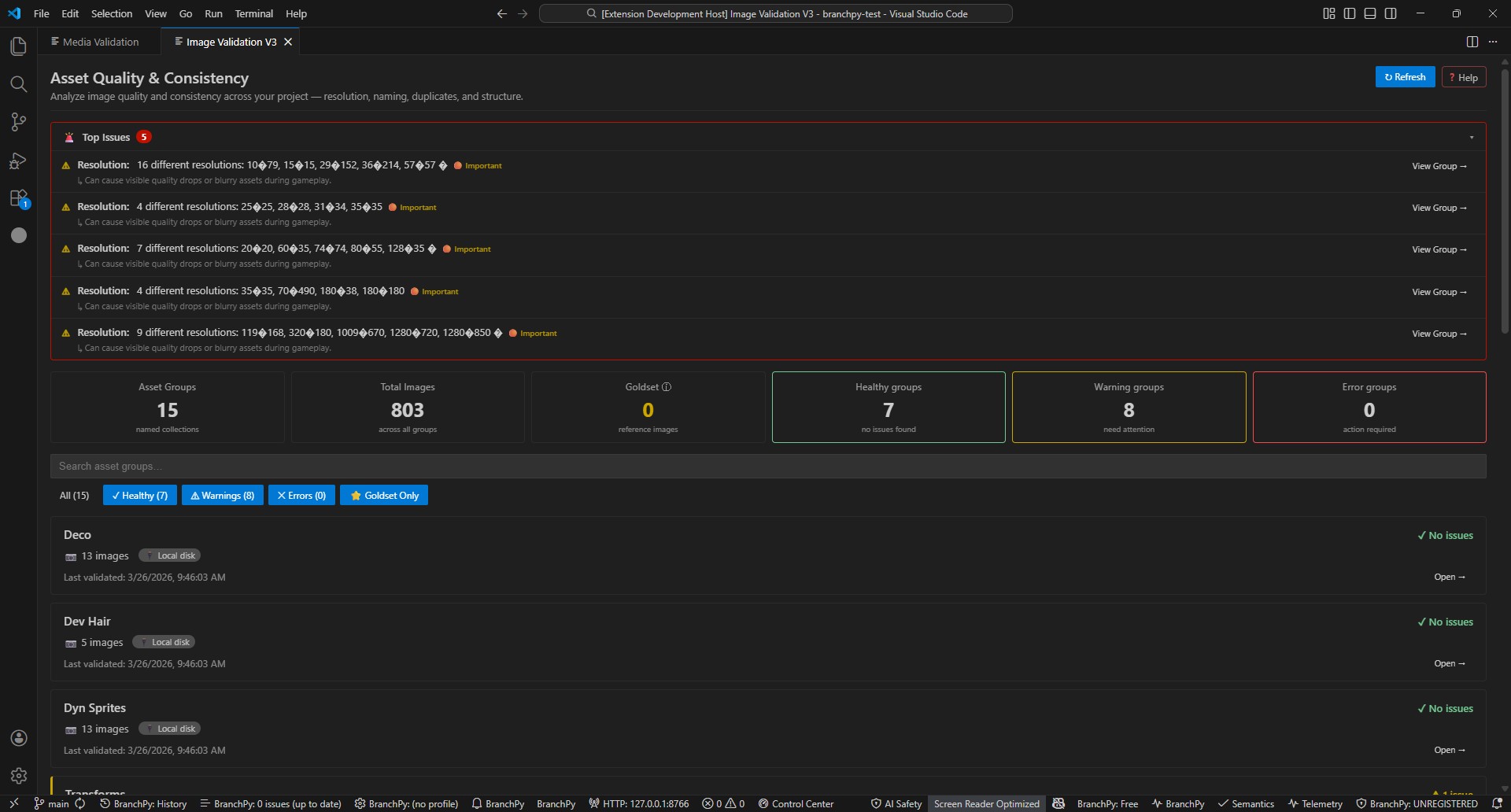Click the main branch status item
Viewport: 1511px width, 812px height.
[52, 803]
